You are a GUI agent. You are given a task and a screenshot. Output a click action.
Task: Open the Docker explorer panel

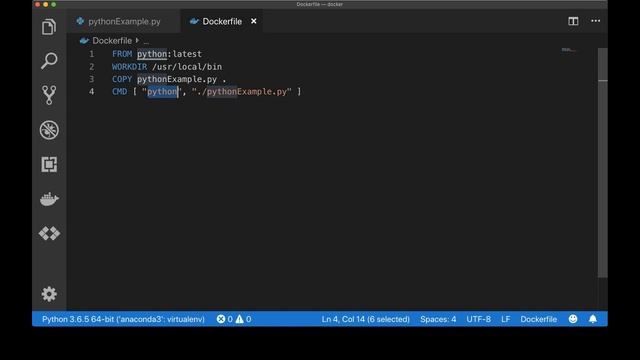click(x=49, y=199)
